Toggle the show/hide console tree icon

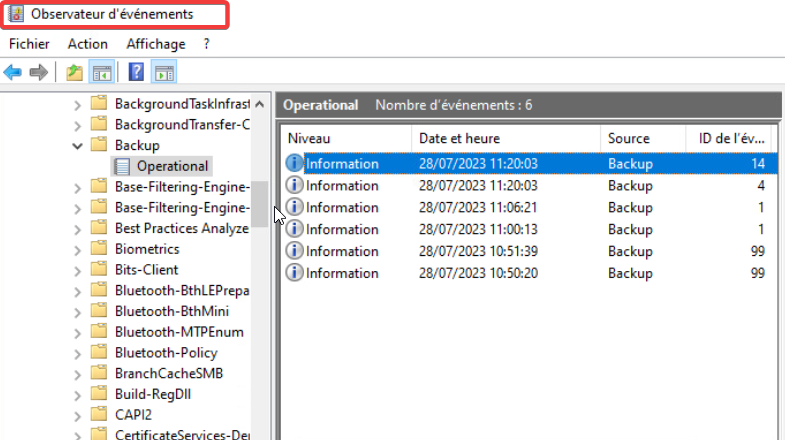tap(101, 72)
